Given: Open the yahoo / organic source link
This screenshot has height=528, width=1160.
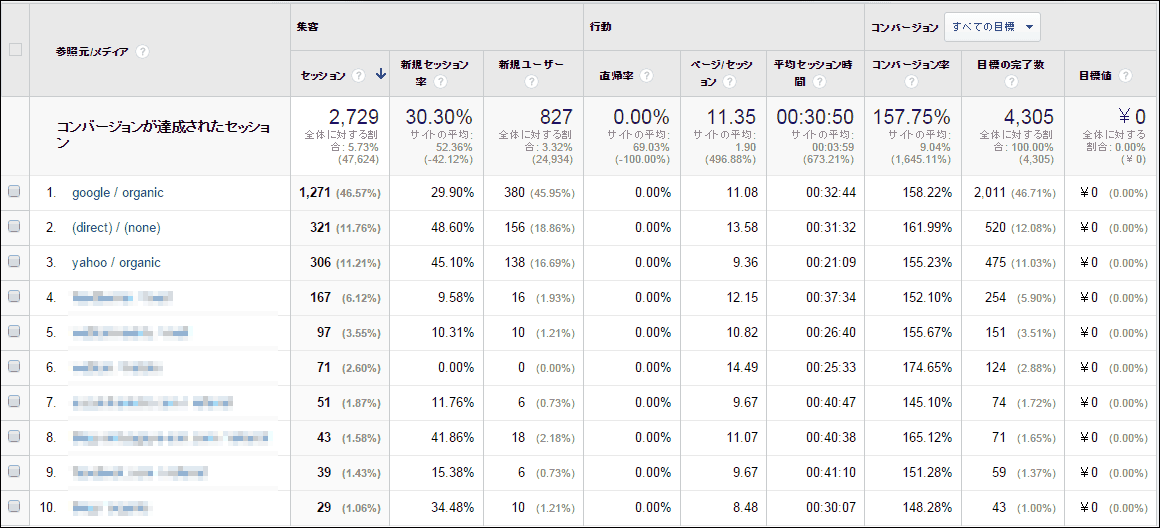Looking at the screenshot, I should (x=116, y=263).
